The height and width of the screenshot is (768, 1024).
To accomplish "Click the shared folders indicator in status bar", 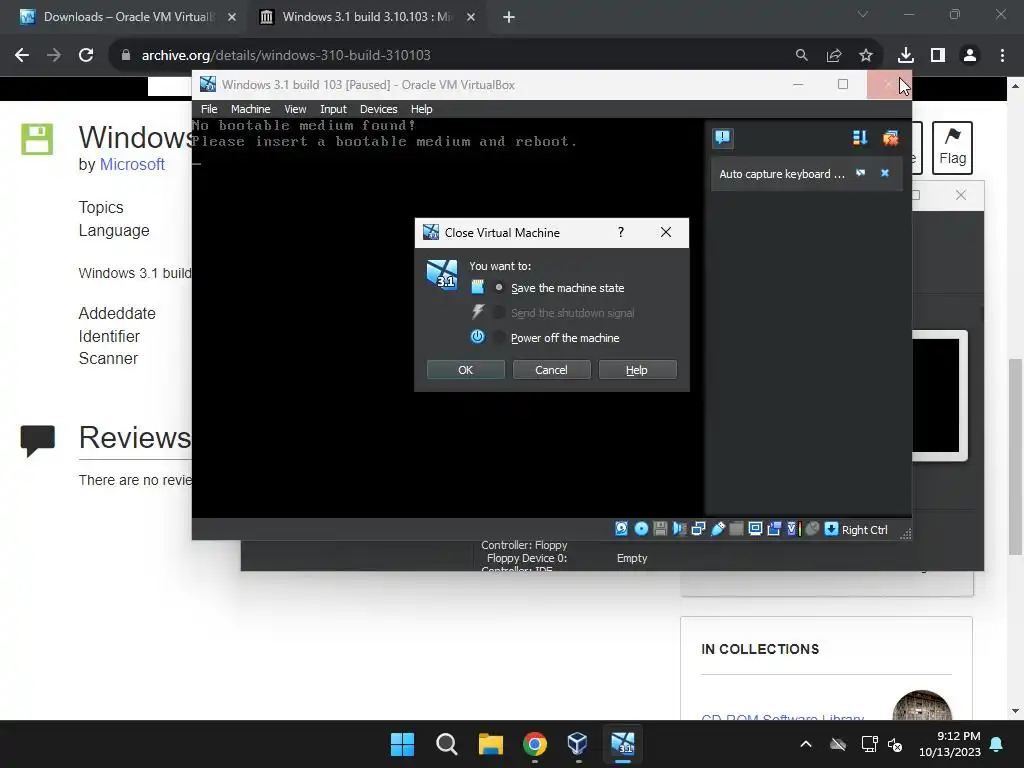I will pos(736,529).
